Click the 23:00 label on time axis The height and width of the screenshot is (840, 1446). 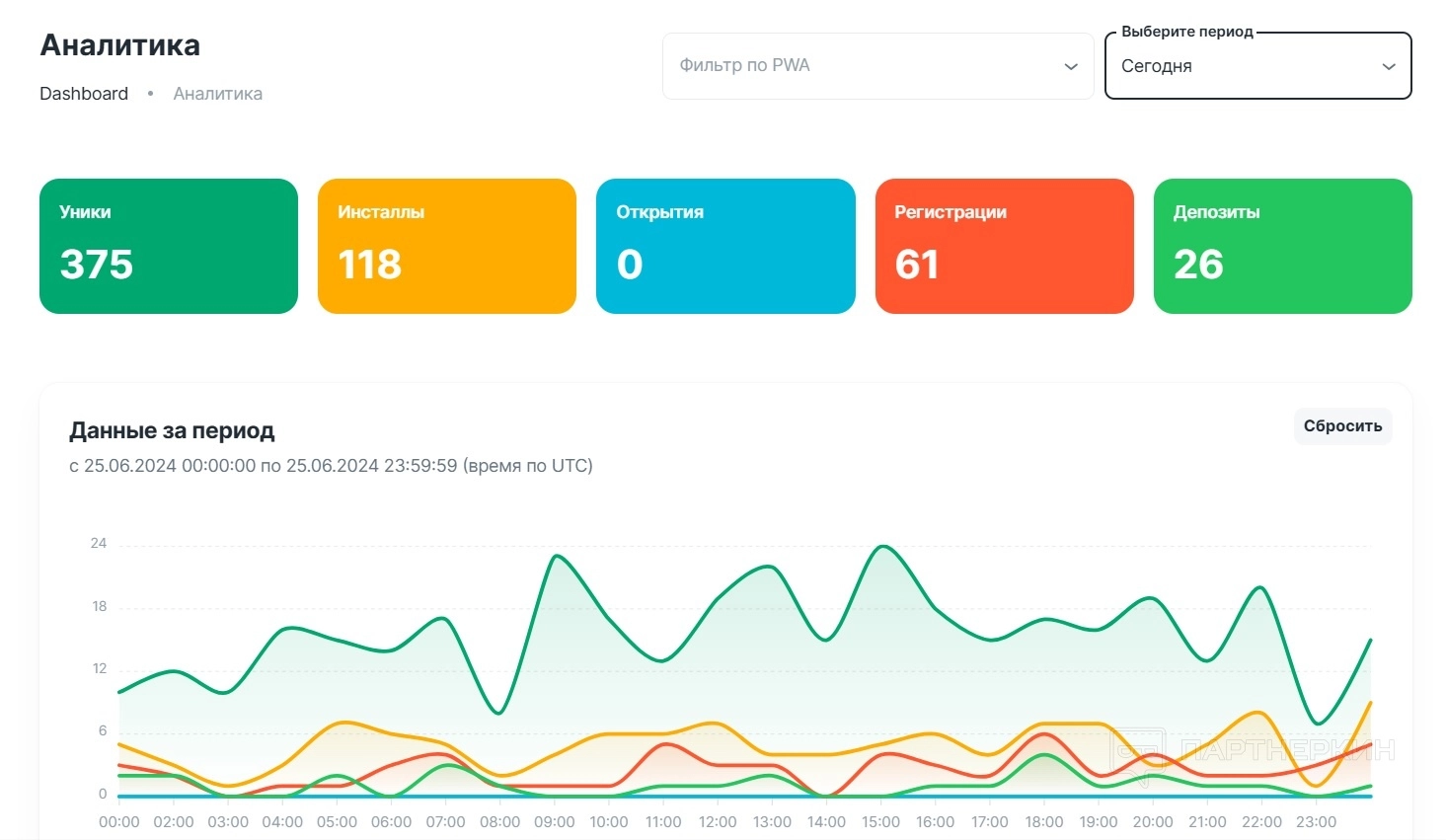click(1316, 822)
